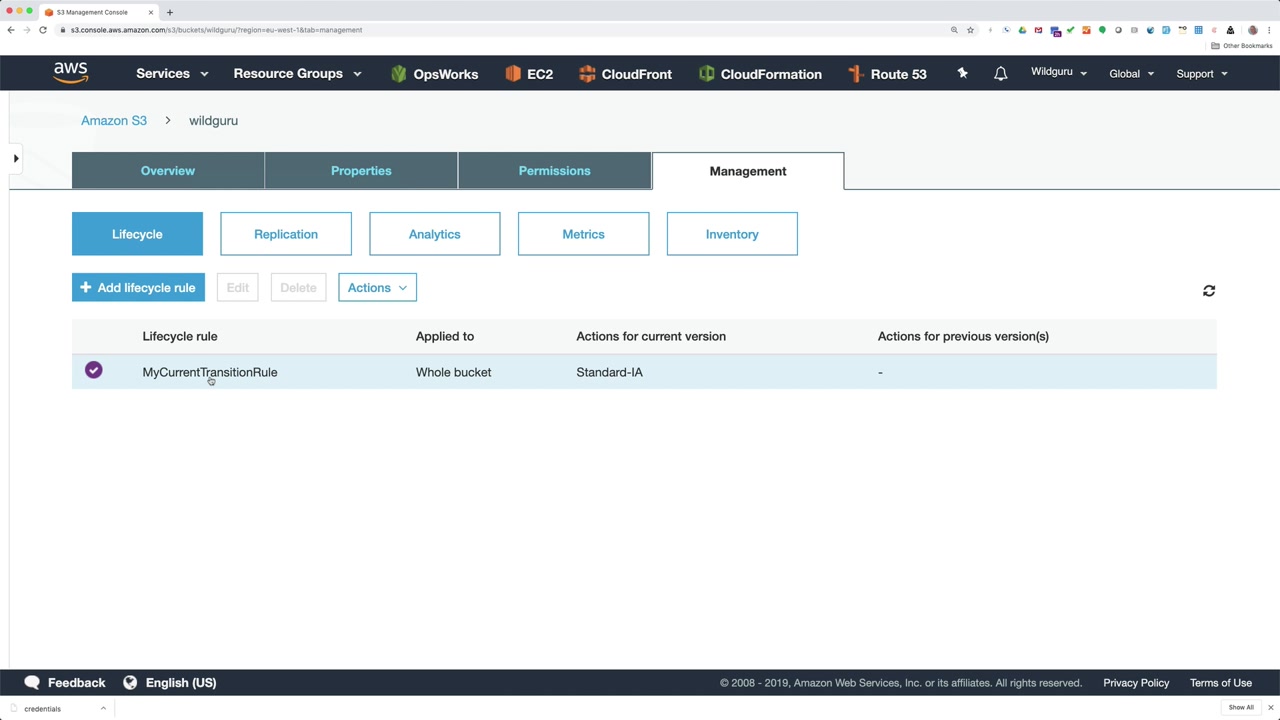Open the Terms of Use link
Image resolution: width=1280 pixels, height=720 pixels.
(1221, 683)
